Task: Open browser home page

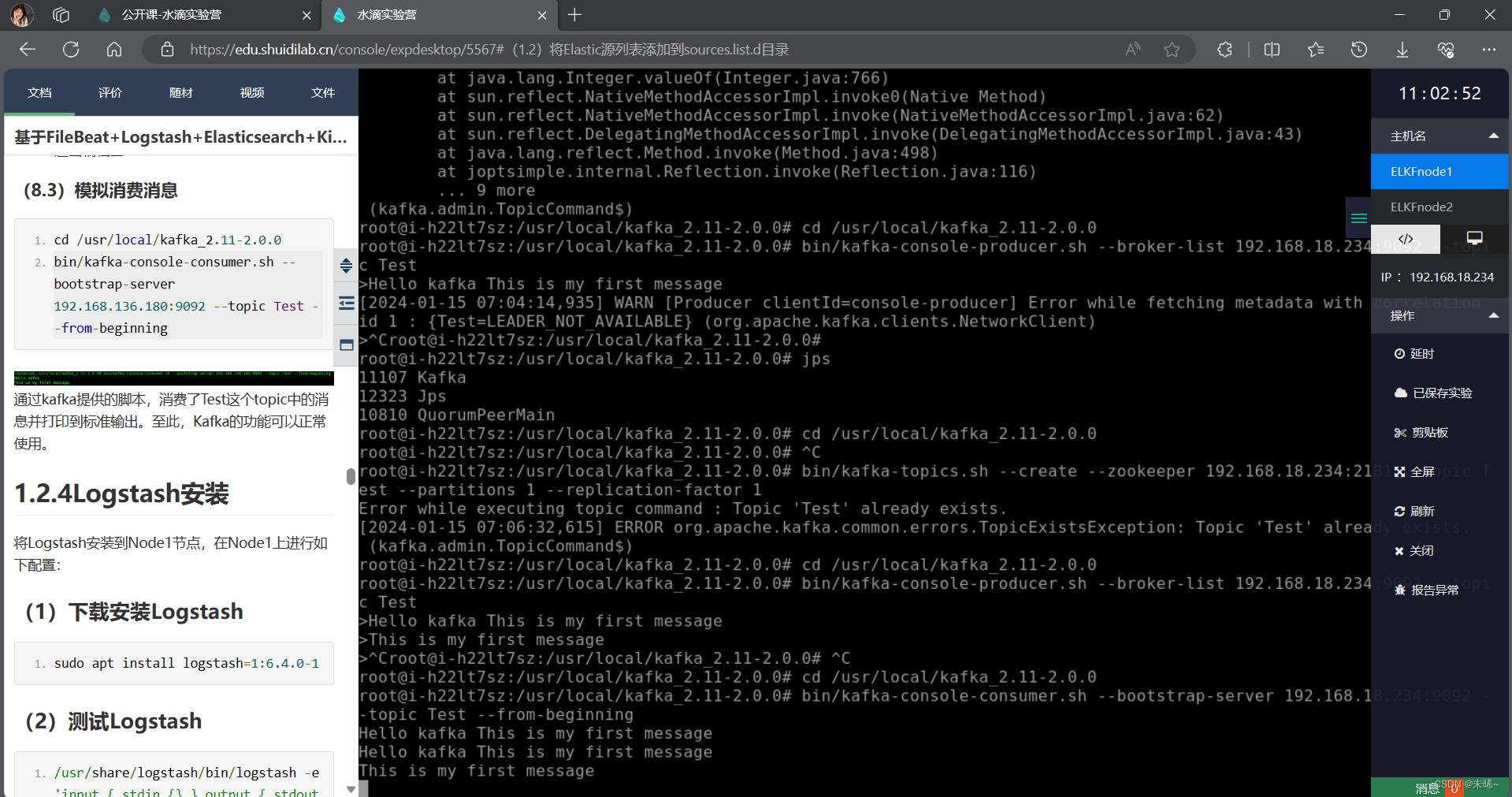Action: tap(114, 50)
